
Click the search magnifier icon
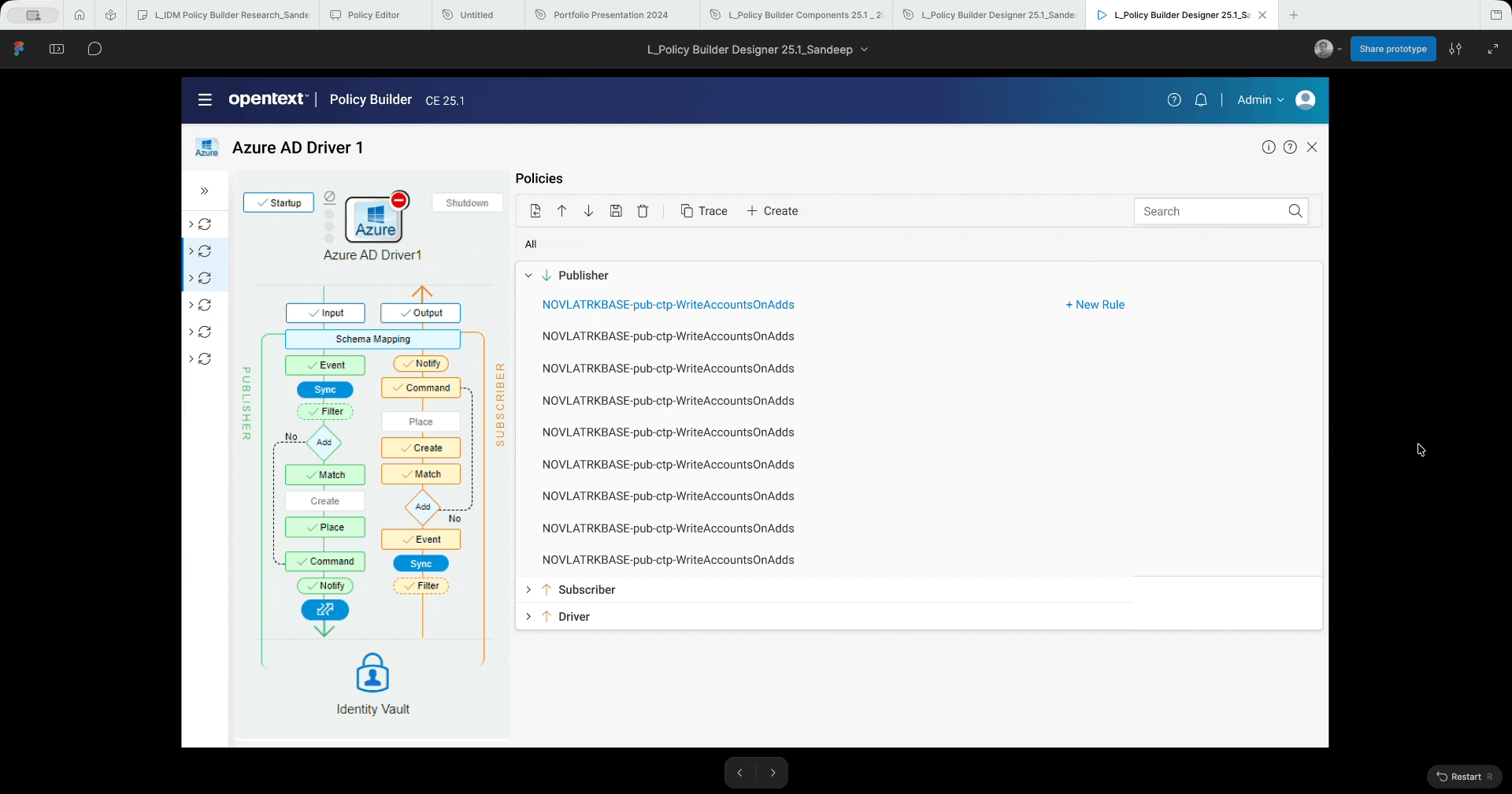[x=1295, y=211]
